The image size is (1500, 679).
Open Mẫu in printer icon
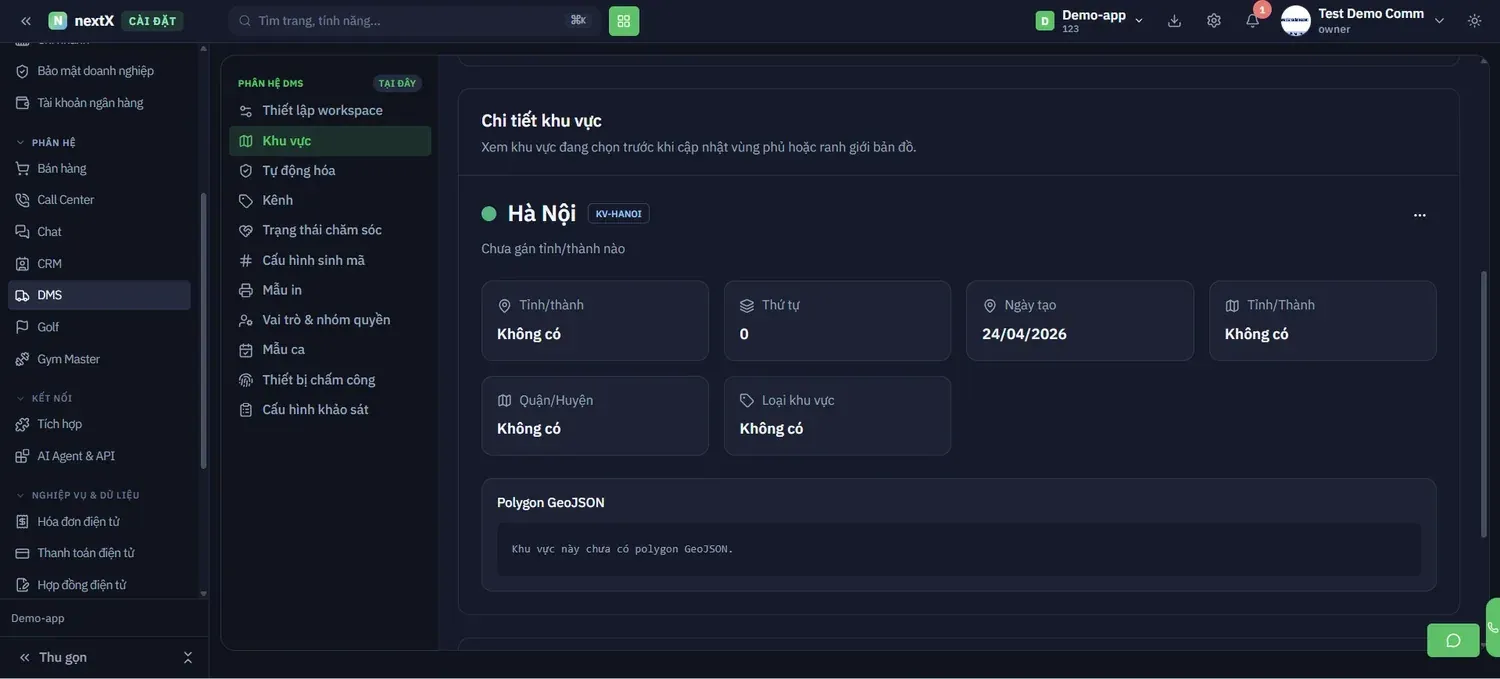point(246,290)
